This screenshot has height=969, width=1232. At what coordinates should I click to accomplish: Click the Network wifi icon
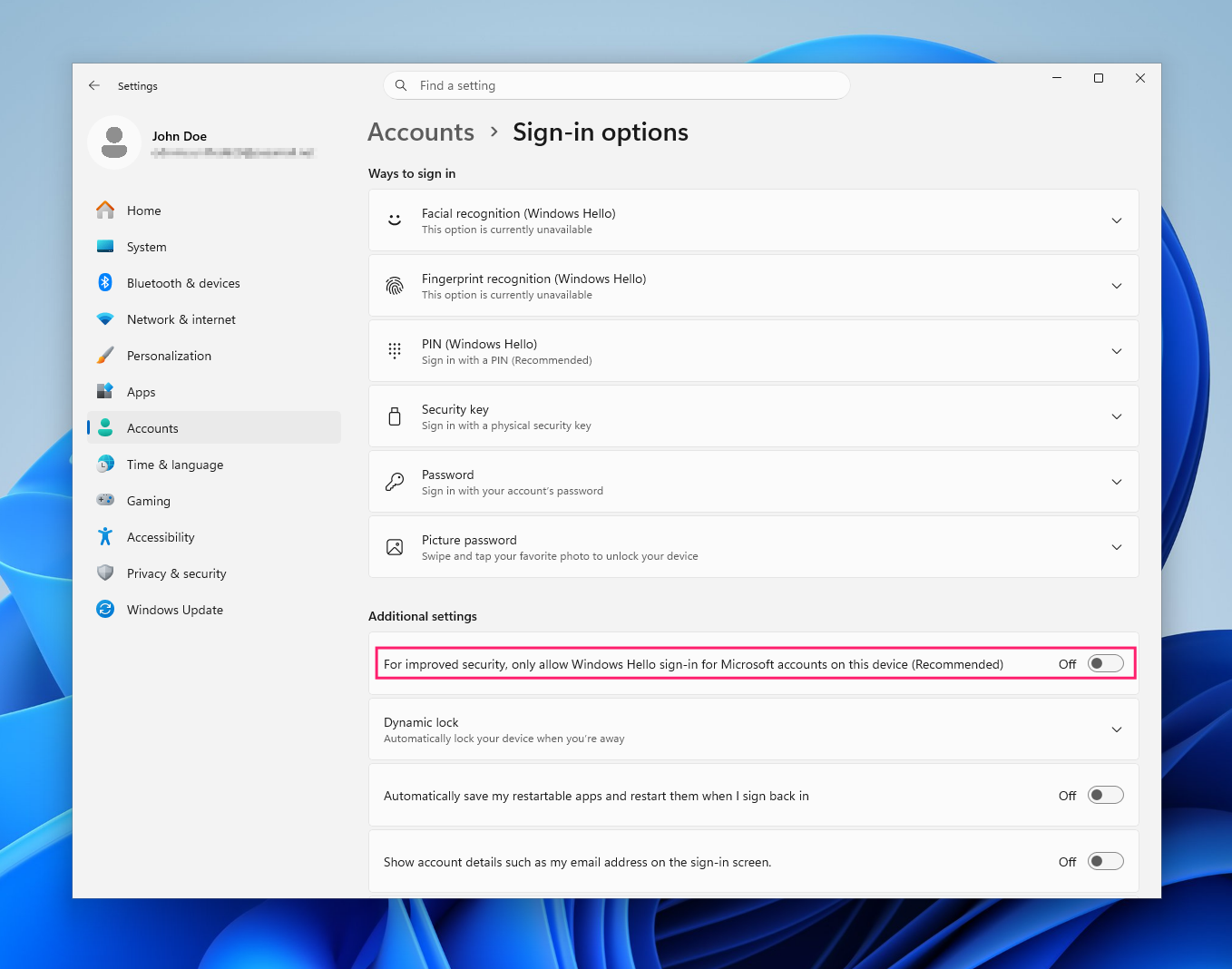(x=105, y=319)
